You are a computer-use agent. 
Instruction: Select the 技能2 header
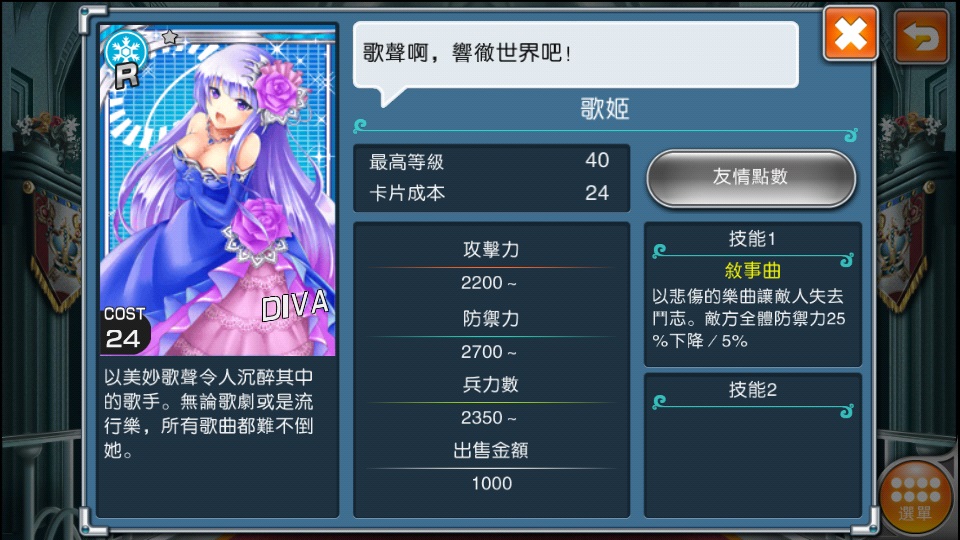tap(752, 389)
